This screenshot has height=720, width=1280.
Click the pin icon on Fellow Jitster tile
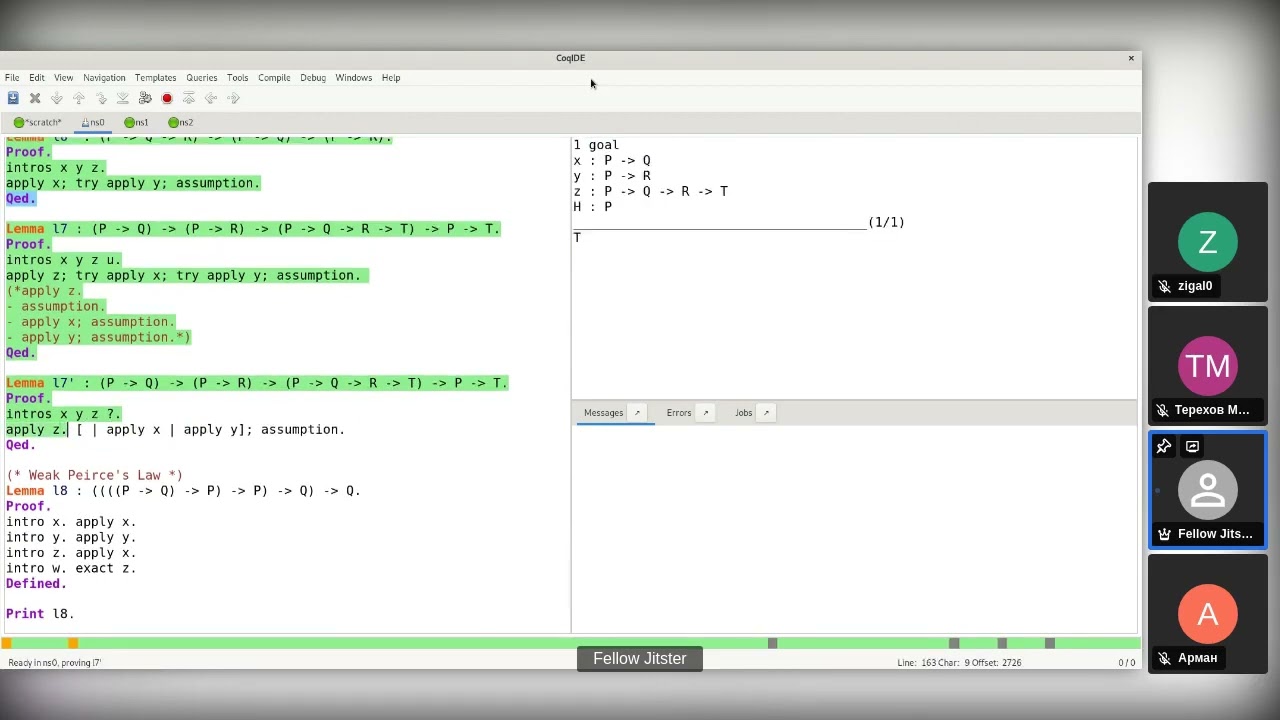[1164, 447]
